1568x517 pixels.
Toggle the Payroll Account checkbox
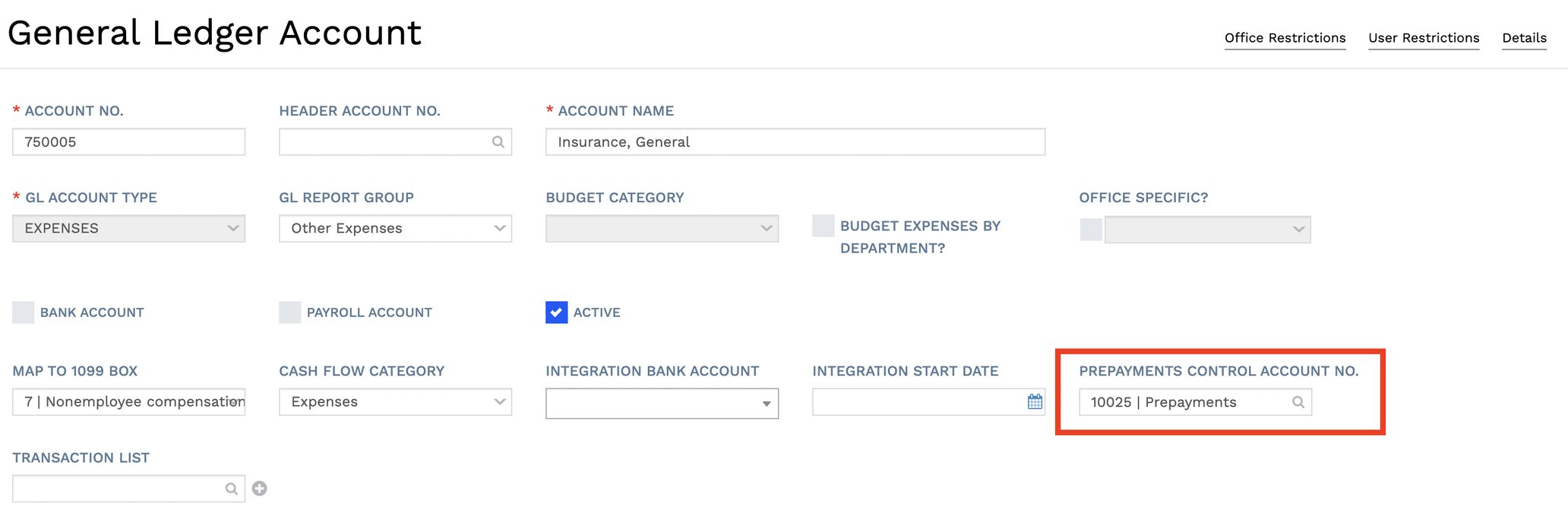(289, 312)
